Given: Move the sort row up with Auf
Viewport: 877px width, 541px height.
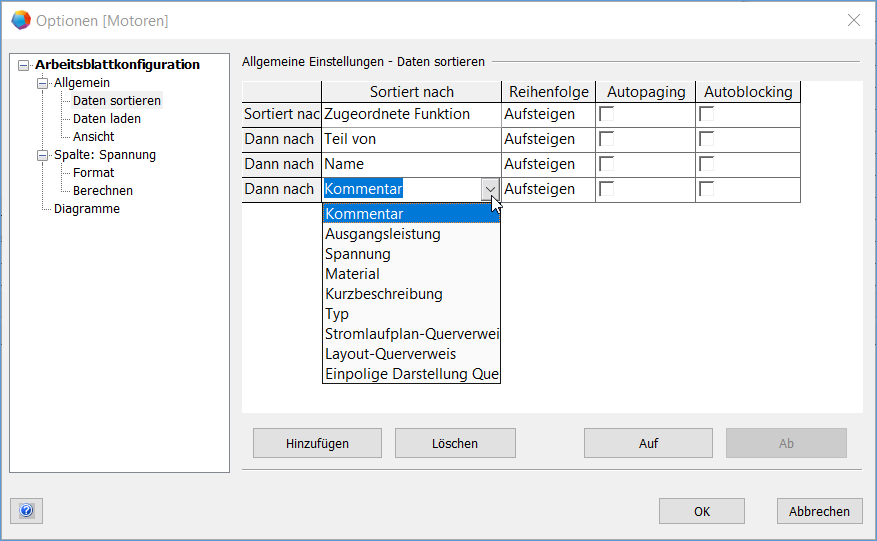Looking at the screenshot, I should pos(648,443).
